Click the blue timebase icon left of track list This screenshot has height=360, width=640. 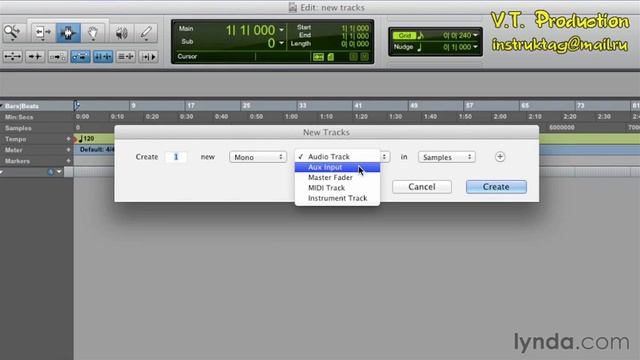point(51,172)
